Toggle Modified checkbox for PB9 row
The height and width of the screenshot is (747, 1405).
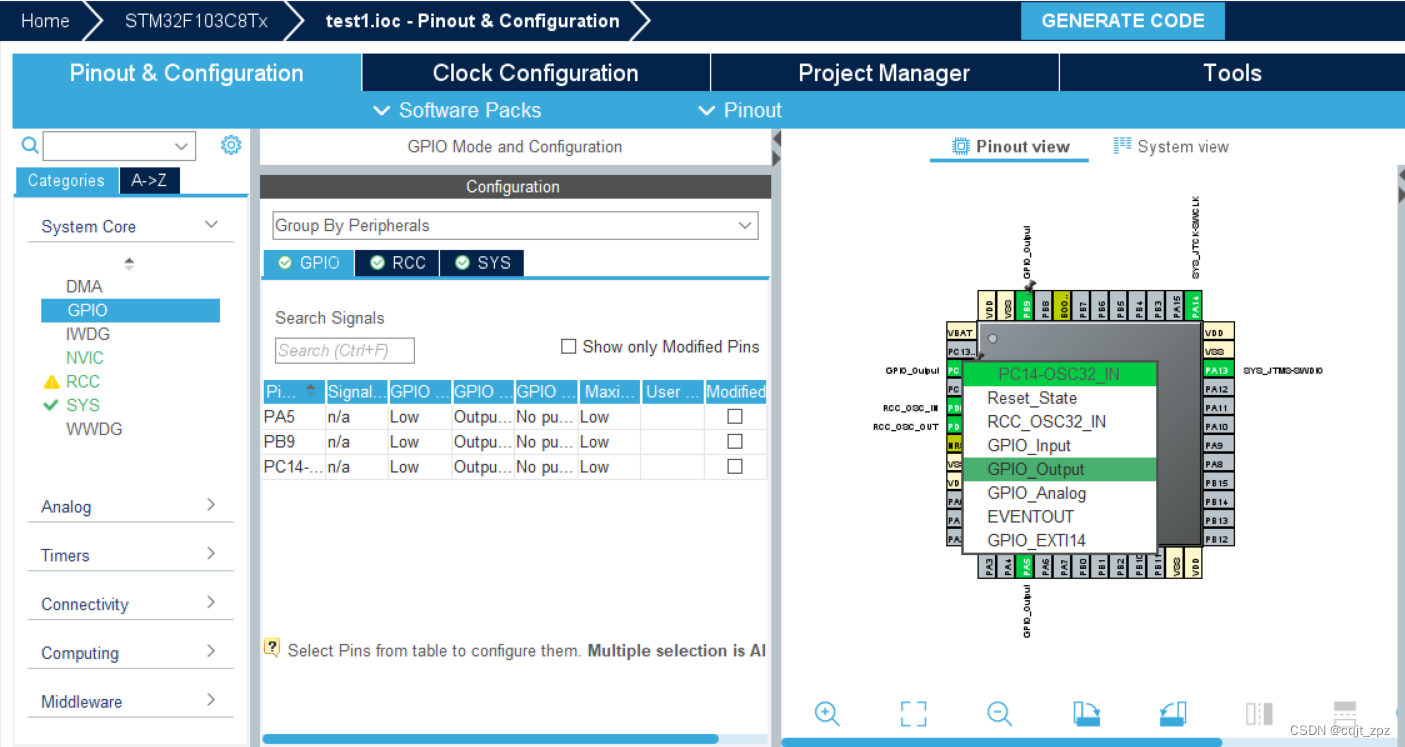coord(735,441)
